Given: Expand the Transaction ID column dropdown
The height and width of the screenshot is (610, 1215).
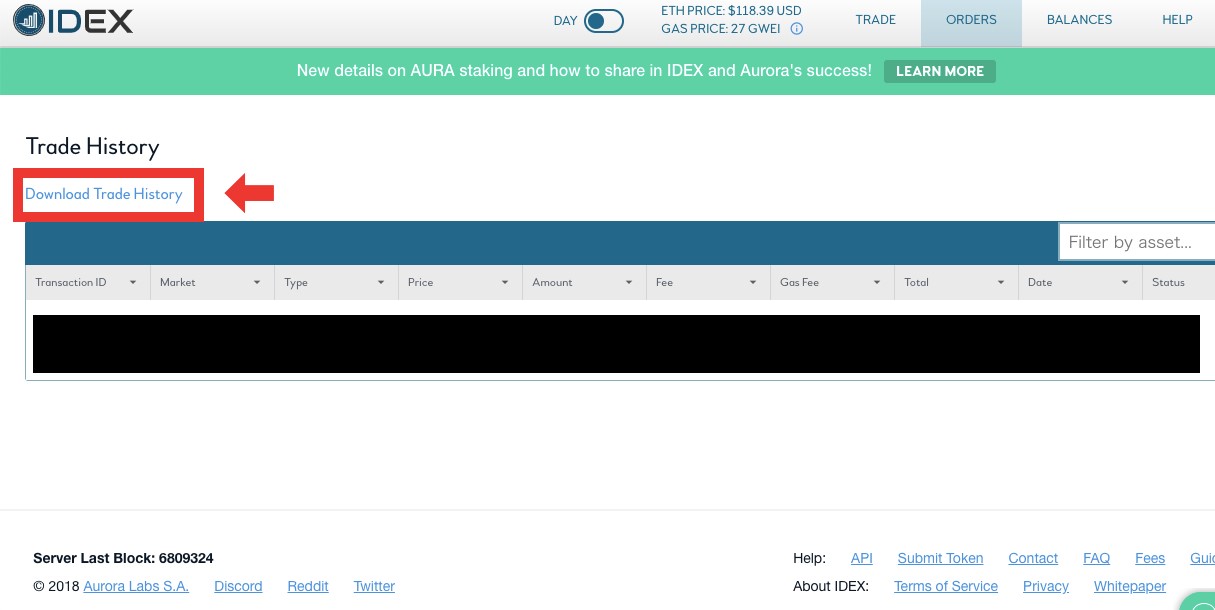Looking at the screenshot, I should (x=133, y=283).
